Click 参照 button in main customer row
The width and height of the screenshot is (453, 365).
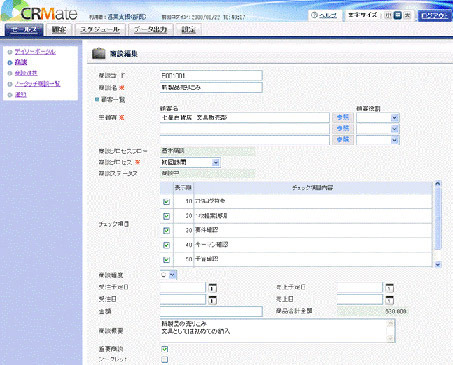tap(343, 117)
